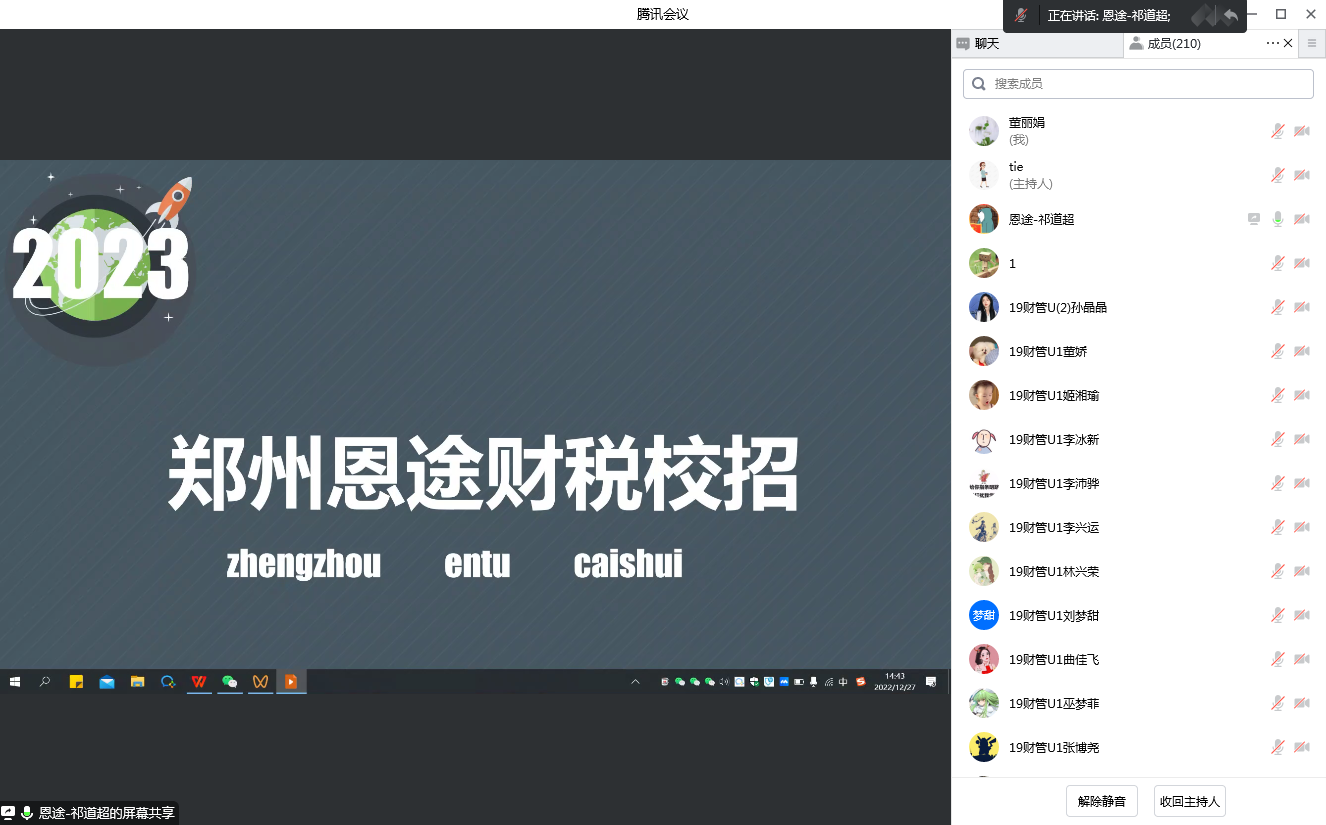This screenshot has height=825, width=1326.
Task: Click muted mic icon for member 1
Action: pyautogui.click(x=1277, y=263)
